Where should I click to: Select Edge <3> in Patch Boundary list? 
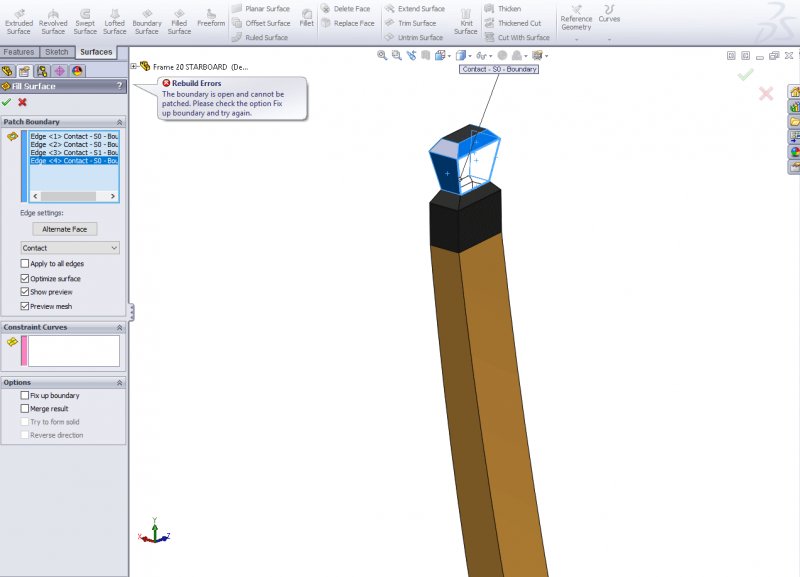click(x=74, y=153)
